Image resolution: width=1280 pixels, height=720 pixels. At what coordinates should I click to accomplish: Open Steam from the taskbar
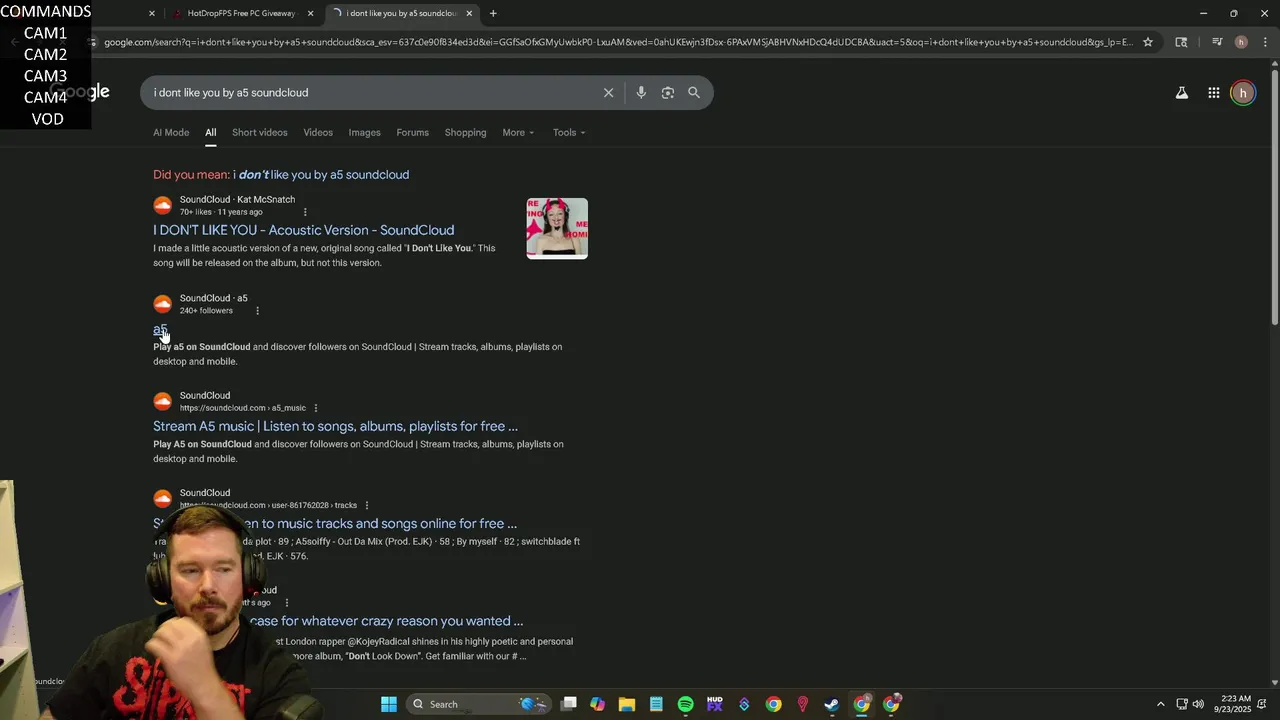(x=831, y=704)
